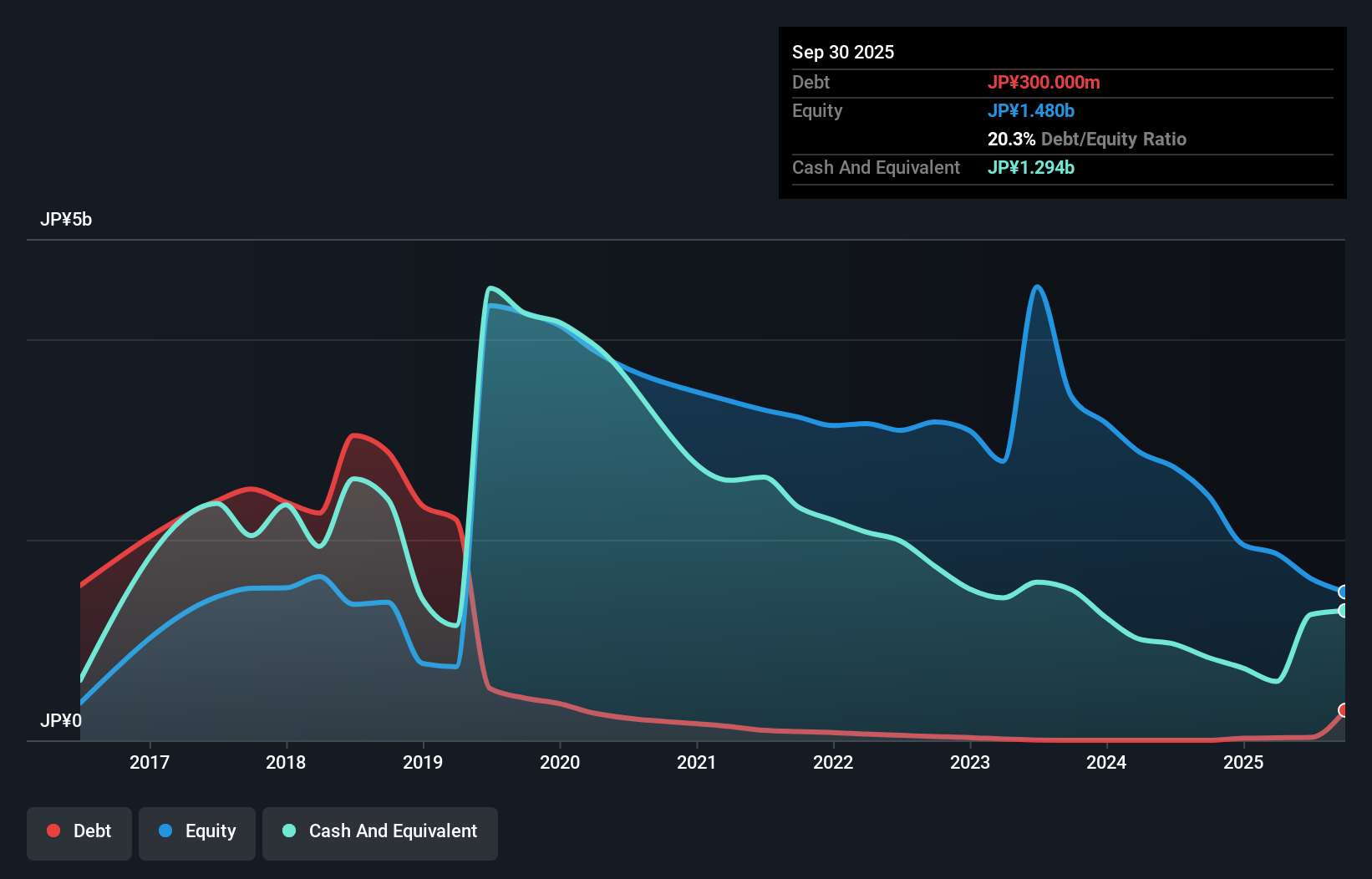Screen dimensions: 1372x879
Task: Select the JP¥1.294b Cash value
Action: (1030, 167)
